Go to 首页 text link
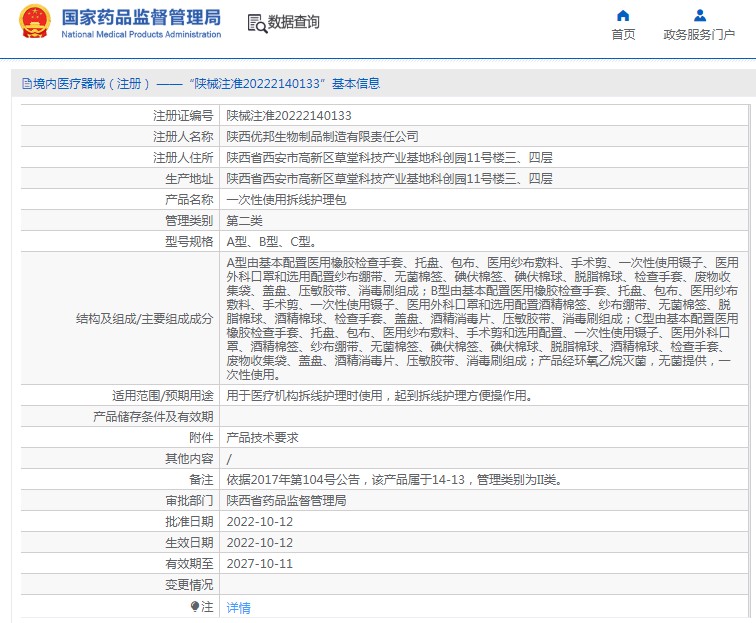This screenshot has width=756, height=623. (x=623, y=35)
